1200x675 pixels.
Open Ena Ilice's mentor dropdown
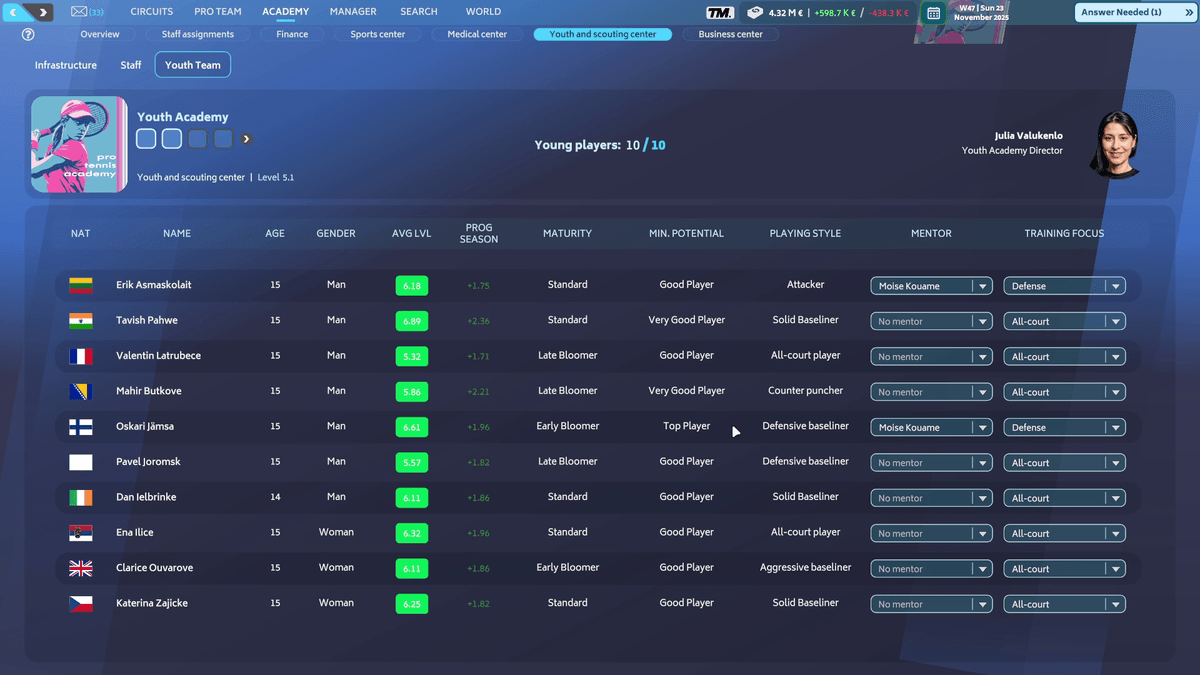931,533
